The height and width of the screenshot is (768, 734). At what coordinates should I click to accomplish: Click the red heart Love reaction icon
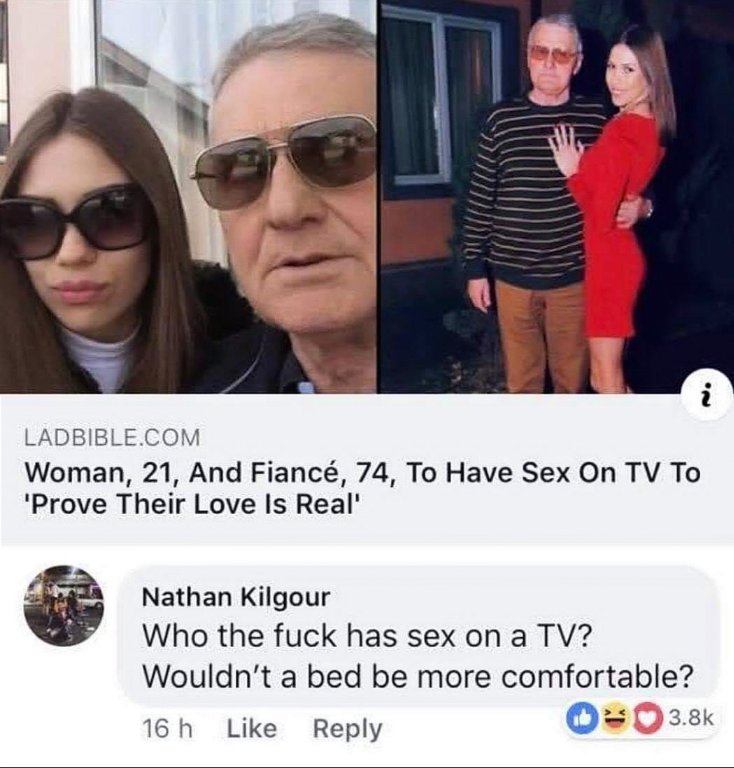point(645,719)
